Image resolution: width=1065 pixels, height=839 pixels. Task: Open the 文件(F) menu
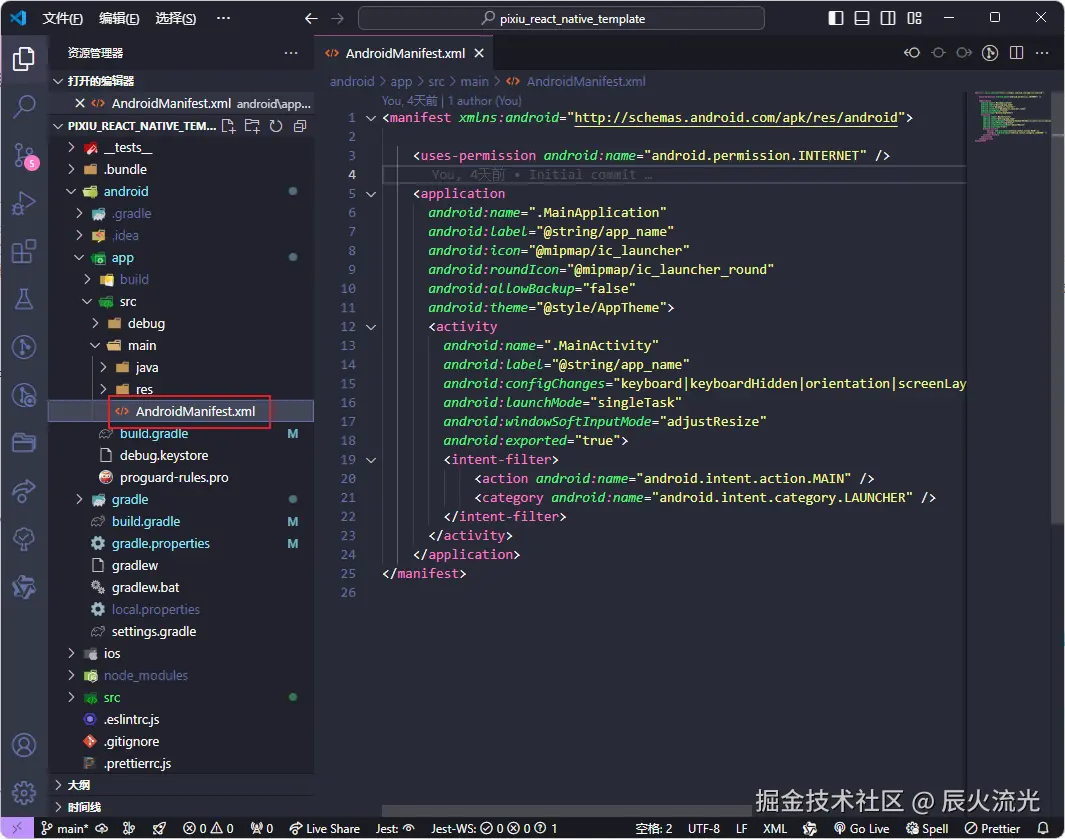coord(63,18)
